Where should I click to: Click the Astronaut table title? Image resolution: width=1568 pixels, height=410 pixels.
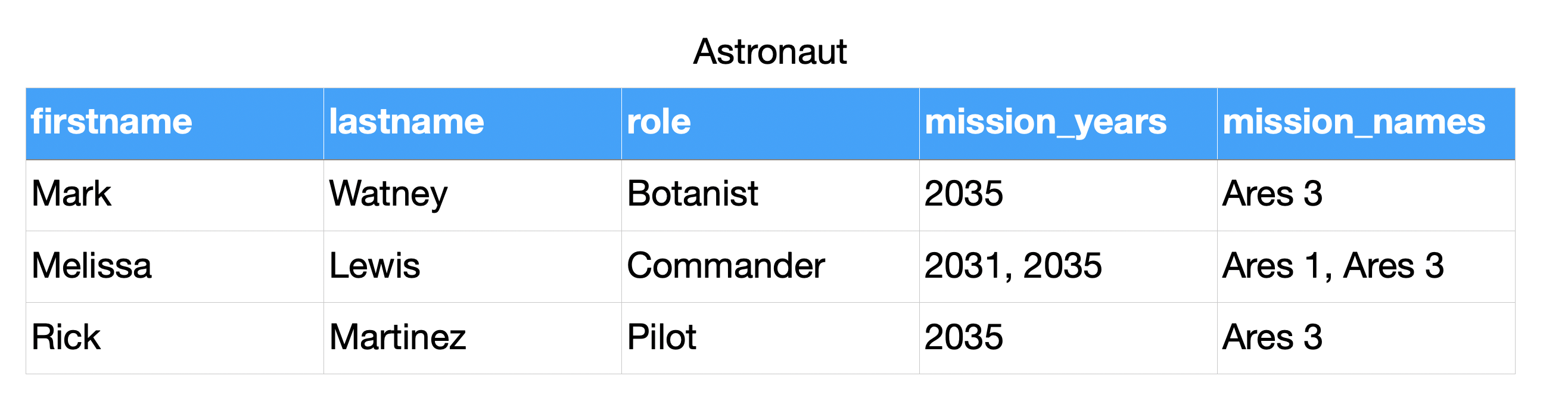coord(769,52)
